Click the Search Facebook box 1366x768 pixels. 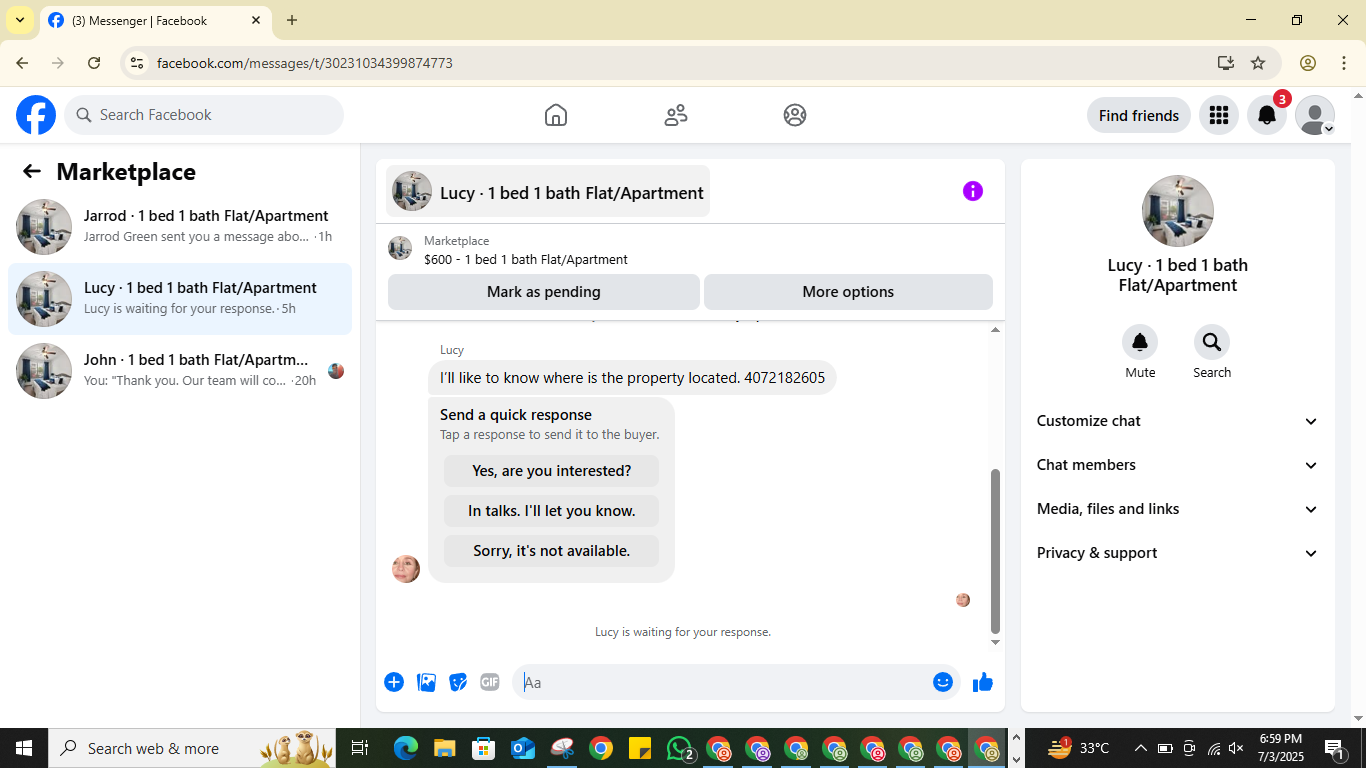(x=204, y=115)
